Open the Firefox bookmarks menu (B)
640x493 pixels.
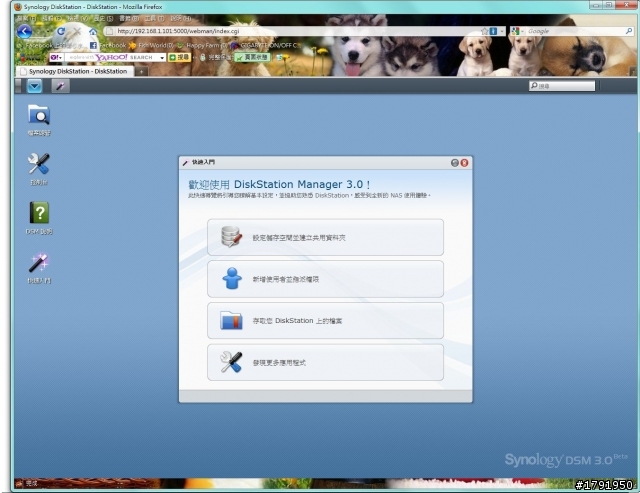coord(129,19)
